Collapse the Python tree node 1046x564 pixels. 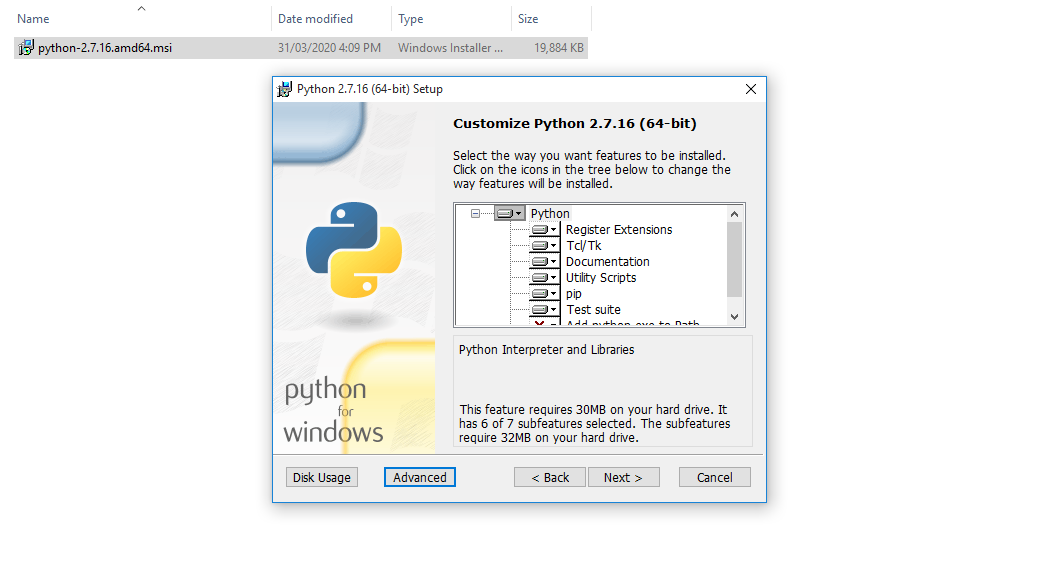476,213
